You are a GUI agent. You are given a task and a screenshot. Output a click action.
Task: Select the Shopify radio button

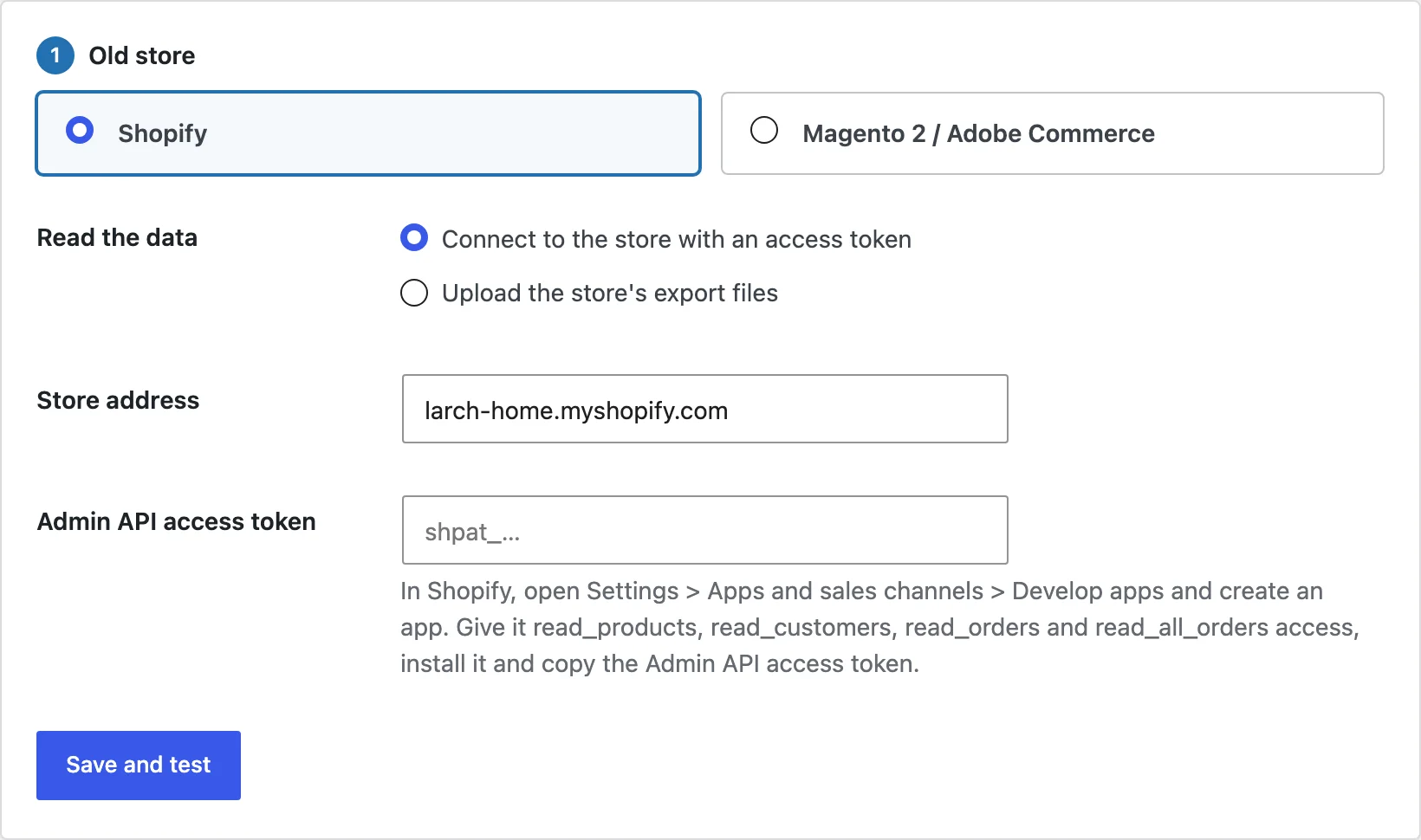pyautogui.click(x=80, y=131)
